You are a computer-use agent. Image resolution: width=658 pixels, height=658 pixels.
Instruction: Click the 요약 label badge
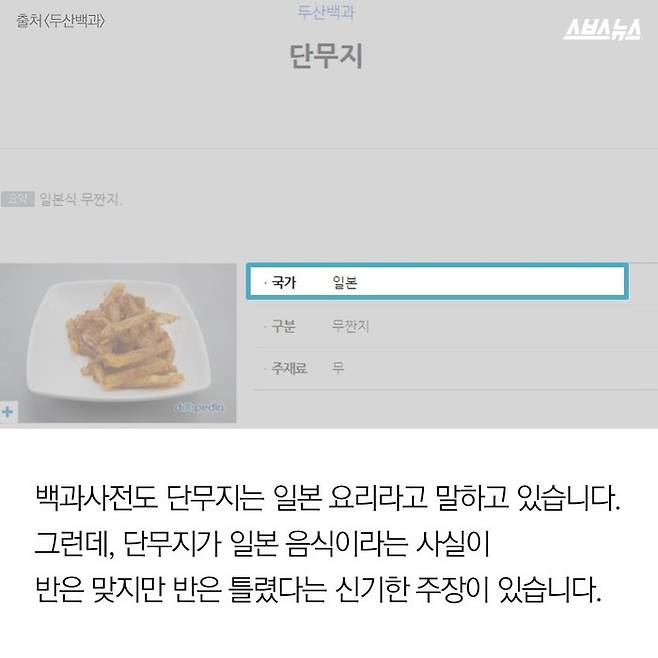pos(18,198)
